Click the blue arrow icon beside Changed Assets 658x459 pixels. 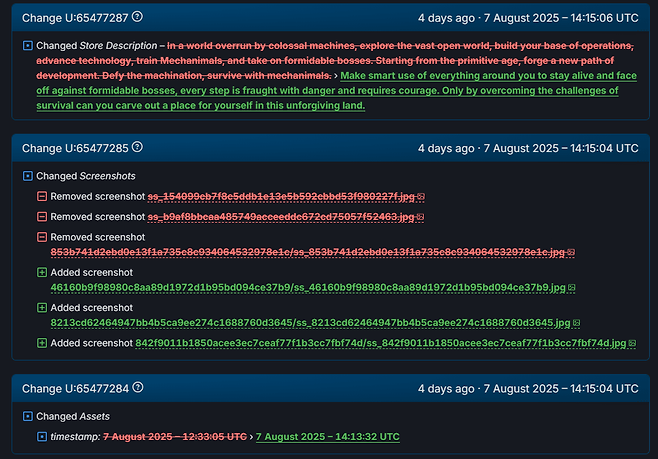coord(27,416)
